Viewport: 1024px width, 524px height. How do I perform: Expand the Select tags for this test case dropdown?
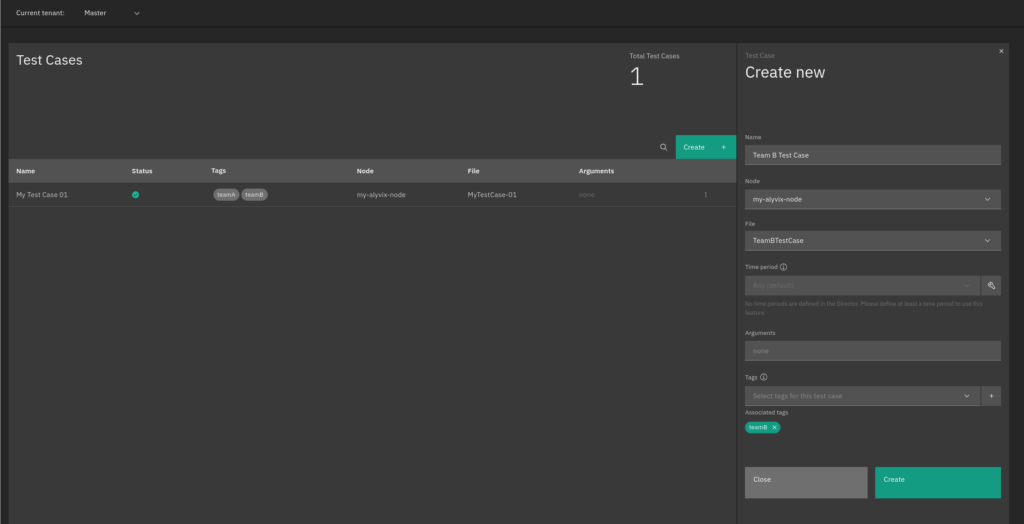click(861, 396)
